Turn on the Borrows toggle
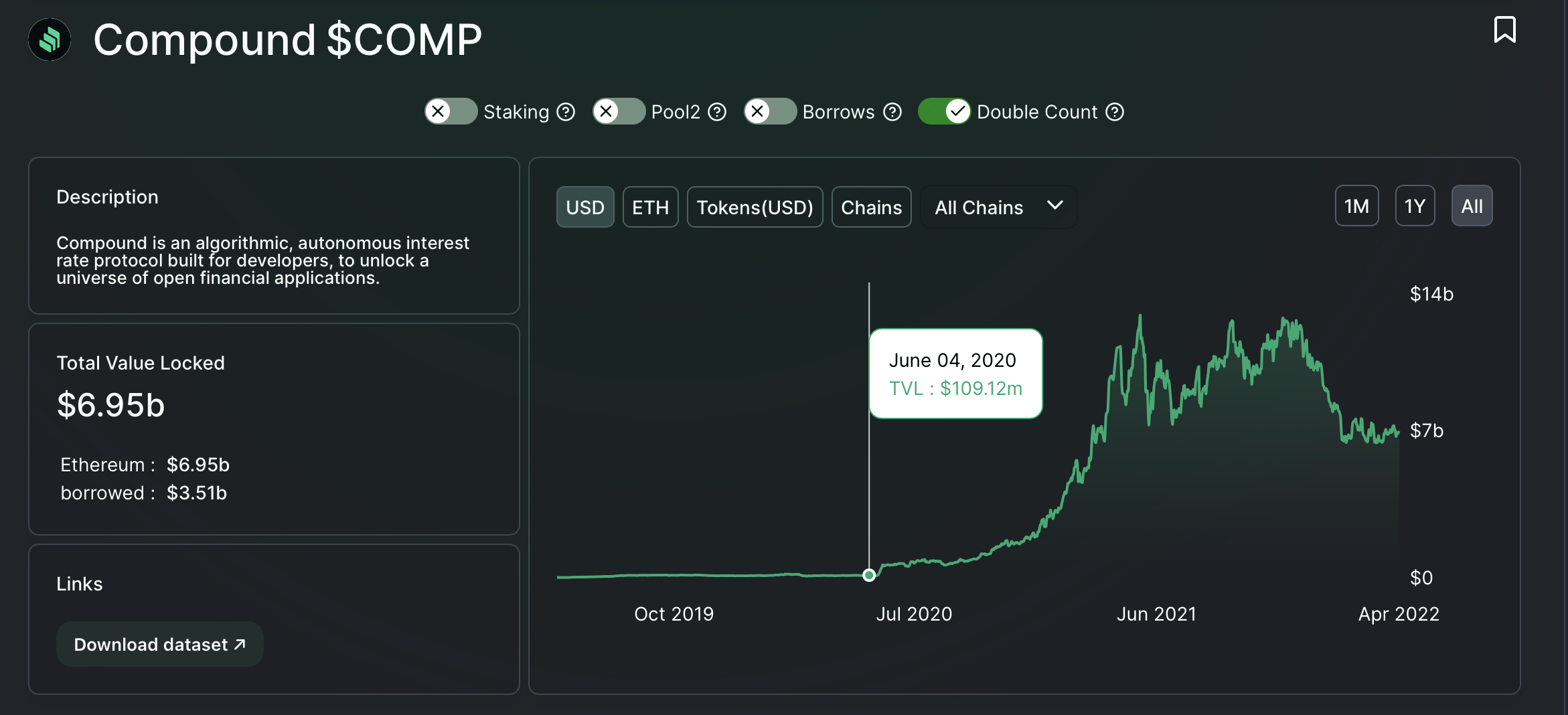Screen dimensions: 1568x715 tap(770, 111)
